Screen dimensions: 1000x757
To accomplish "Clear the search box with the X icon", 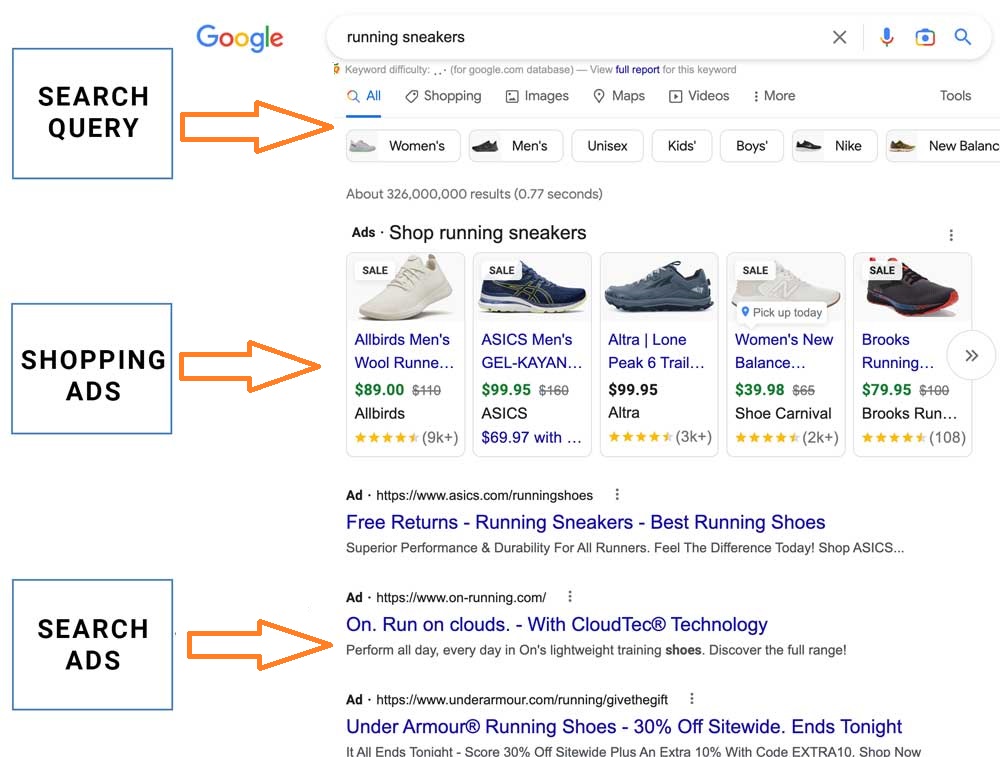I will pos(839,38).
